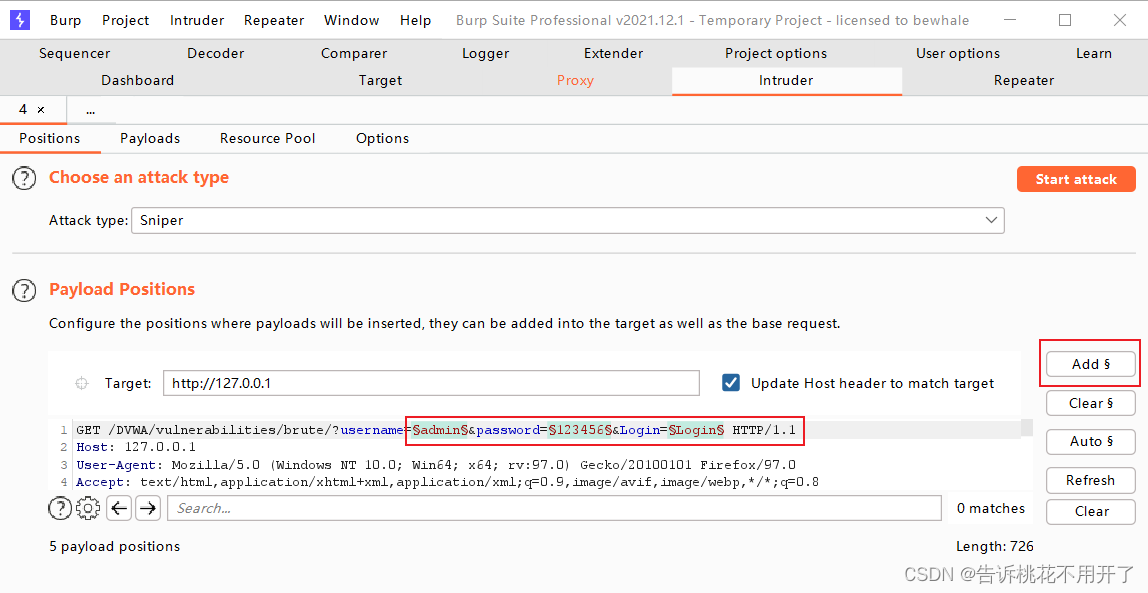Open the Help menu

coord(415,20)
